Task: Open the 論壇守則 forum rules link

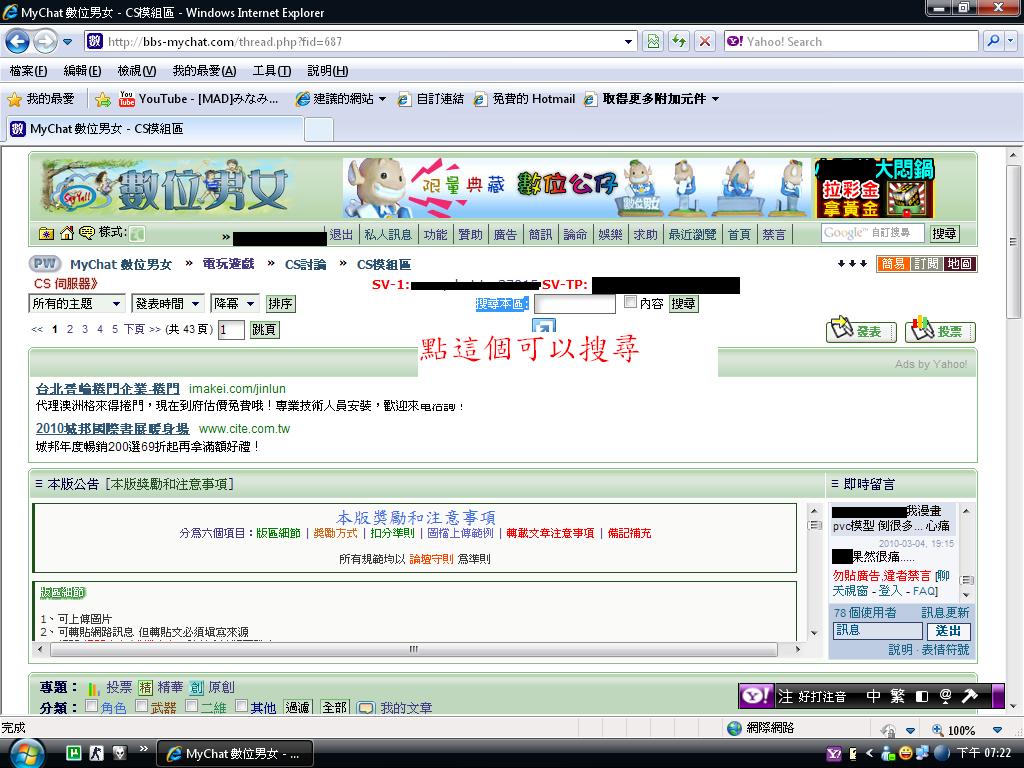Action: pos(431,559)
